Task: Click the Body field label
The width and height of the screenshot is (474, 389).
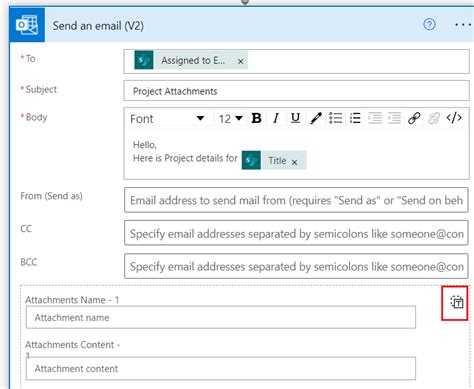Action: (x=36, y=117)
